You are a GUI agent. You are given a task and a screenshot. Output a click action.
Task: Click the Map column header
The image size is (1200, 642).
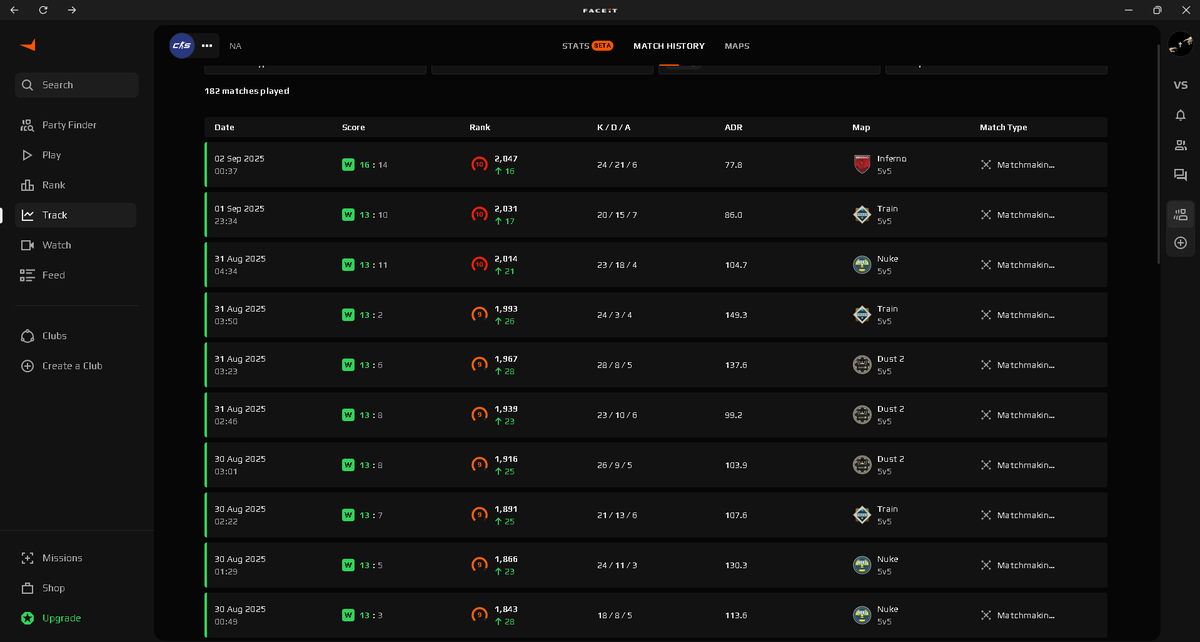point(861,128)
